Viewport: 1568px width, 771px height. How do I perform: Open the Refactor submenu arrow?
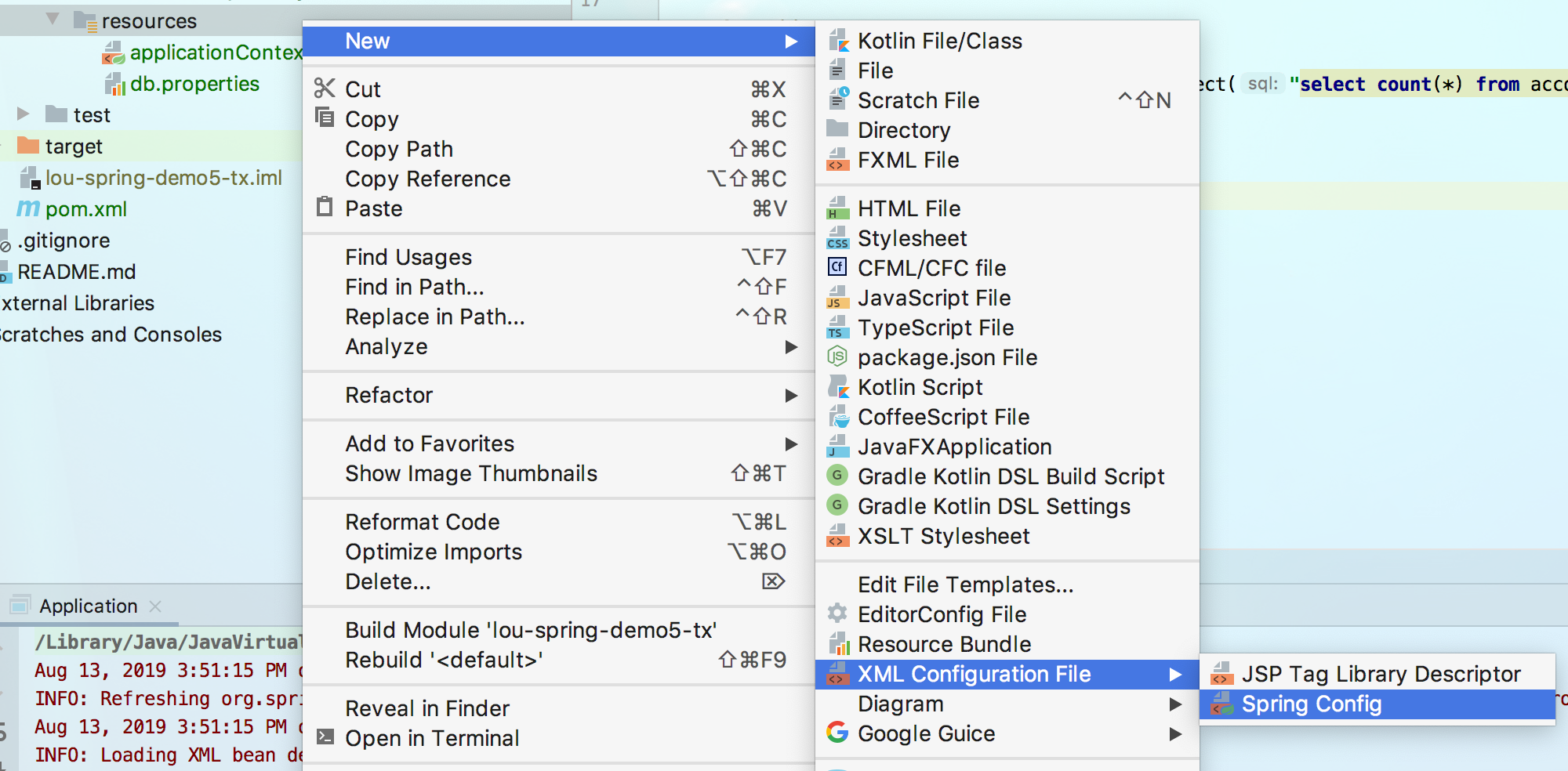pos(791,396)
